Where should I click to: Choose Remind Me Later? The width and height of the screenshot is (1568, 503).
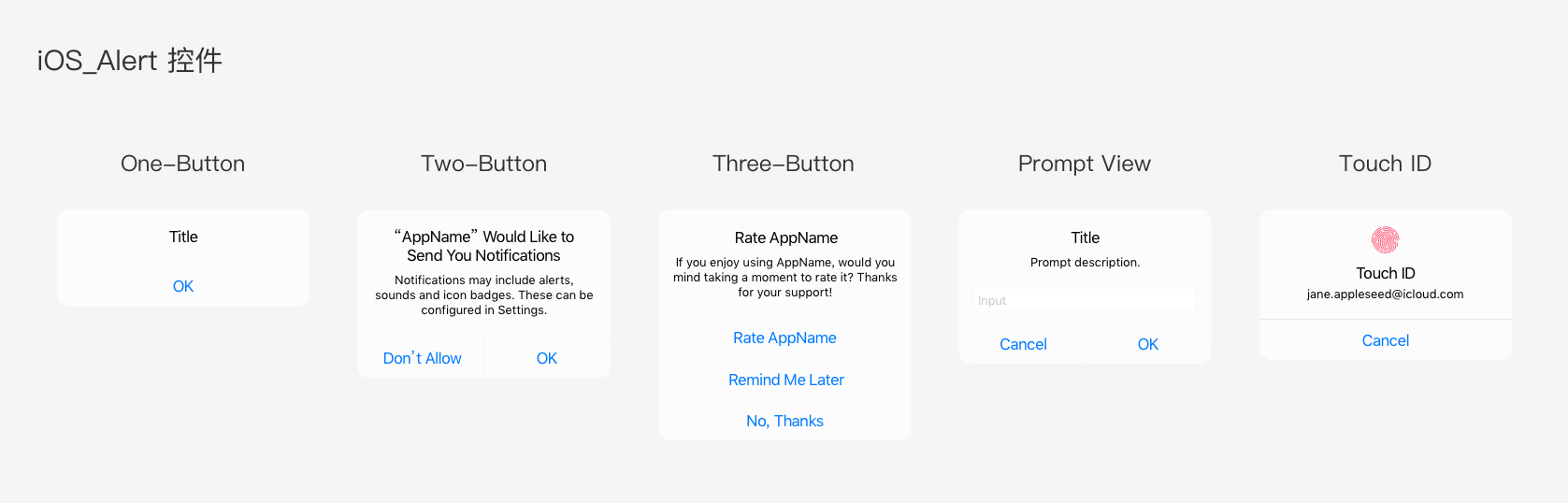(x=785, y=380)
